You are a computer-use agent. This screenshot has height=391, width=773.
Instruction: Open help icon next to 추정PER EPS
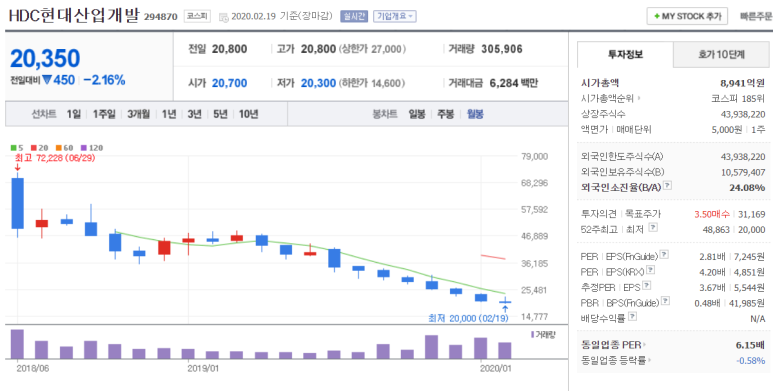[647, 285]
